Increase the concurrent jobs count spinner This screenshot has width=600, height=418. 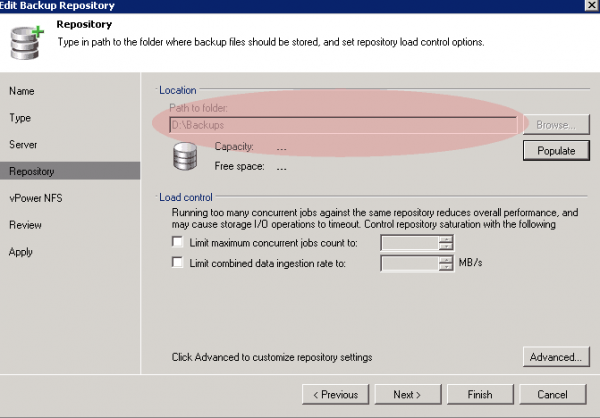point(446,238)
